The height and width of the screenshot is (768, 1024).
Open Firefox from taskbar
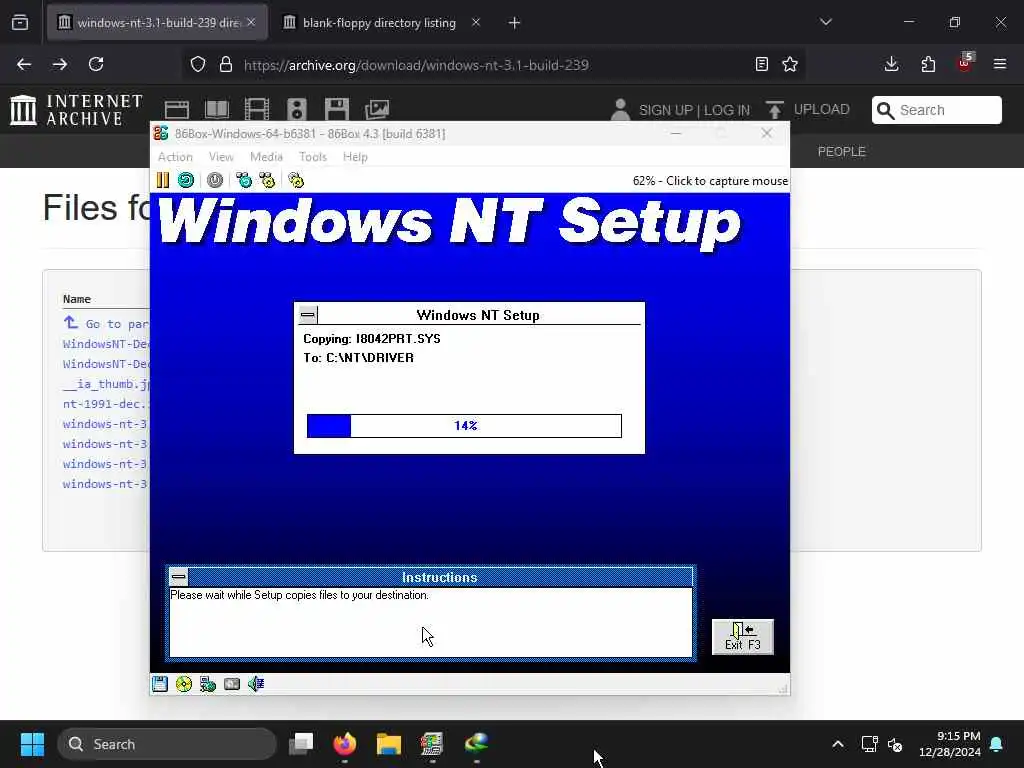click(345, 743)
